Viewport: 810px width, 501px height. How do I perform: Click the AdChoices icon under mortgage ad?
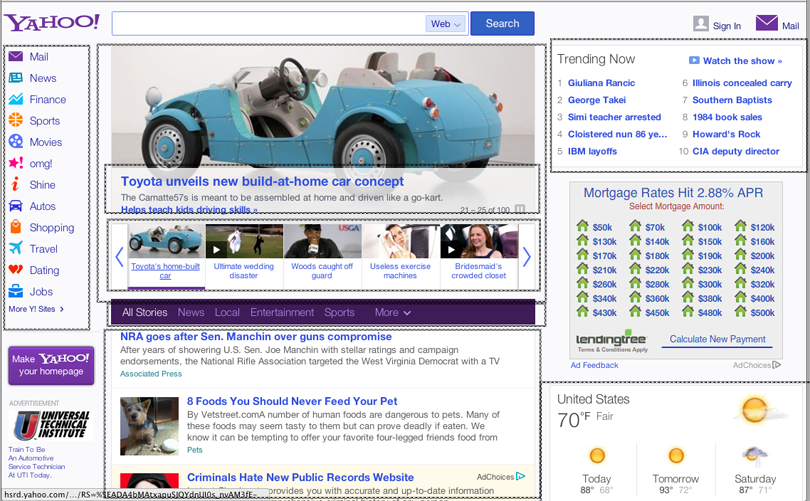[777, 365]
